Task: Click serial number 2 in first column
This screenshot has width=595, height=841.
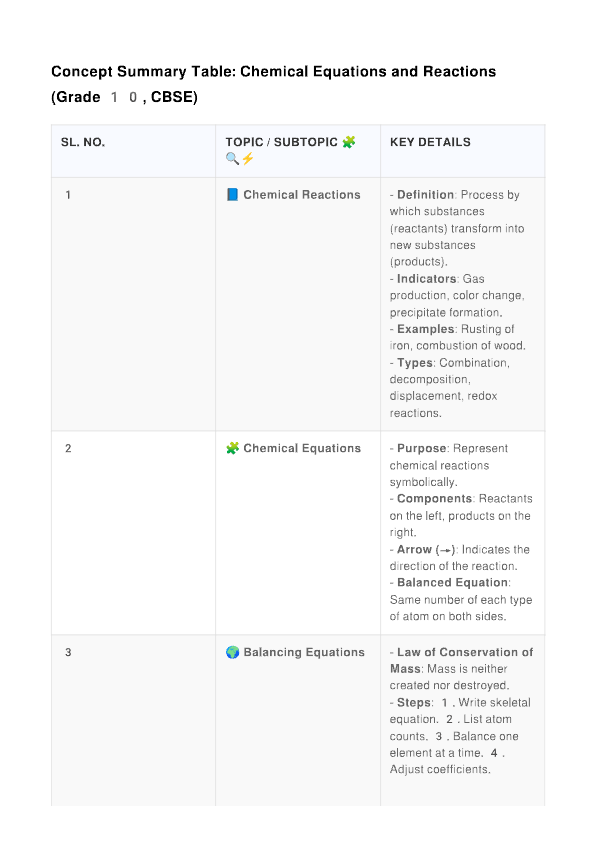Action: 68,448
